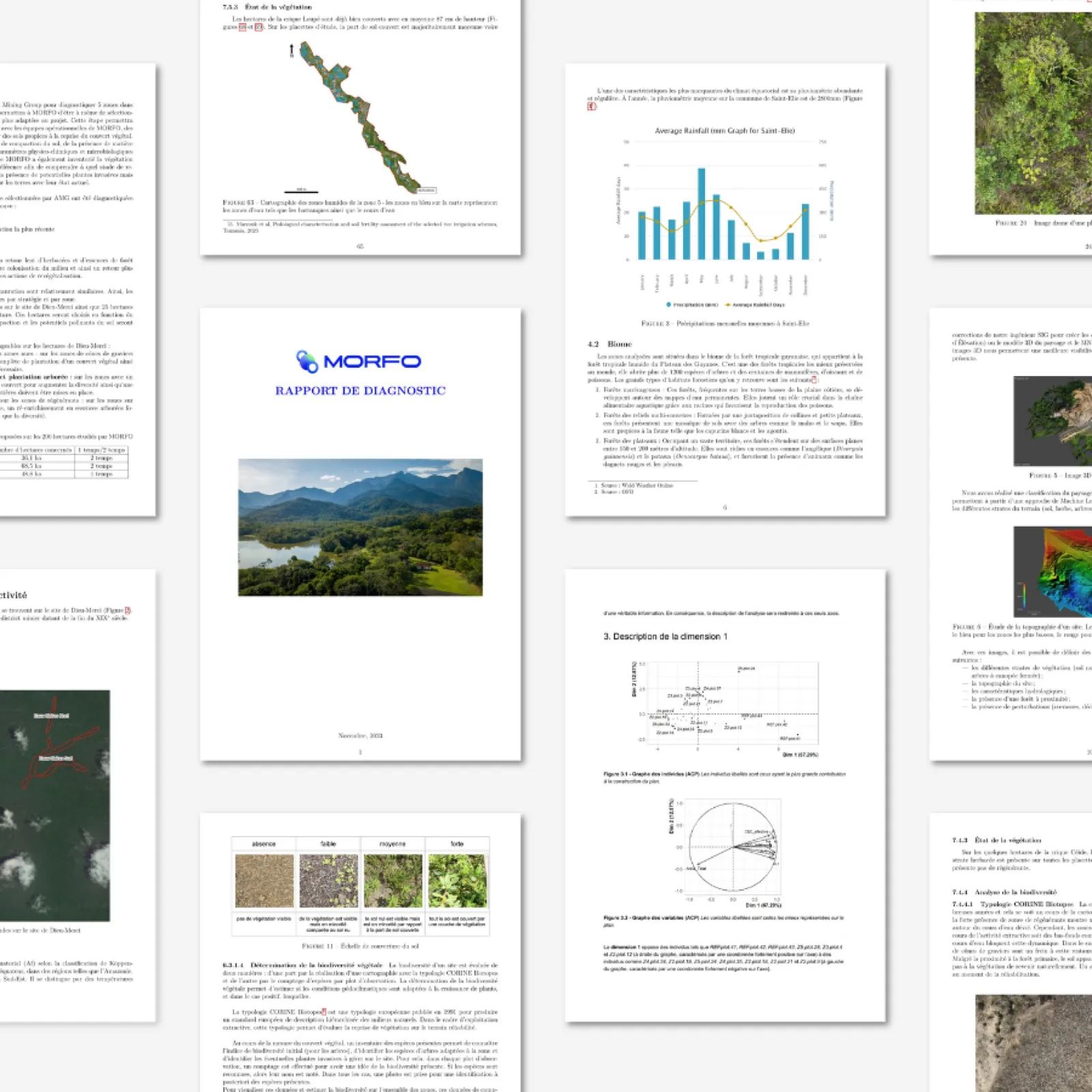Click the 'Precipitation (mm)' legend entry

[692, 304]
